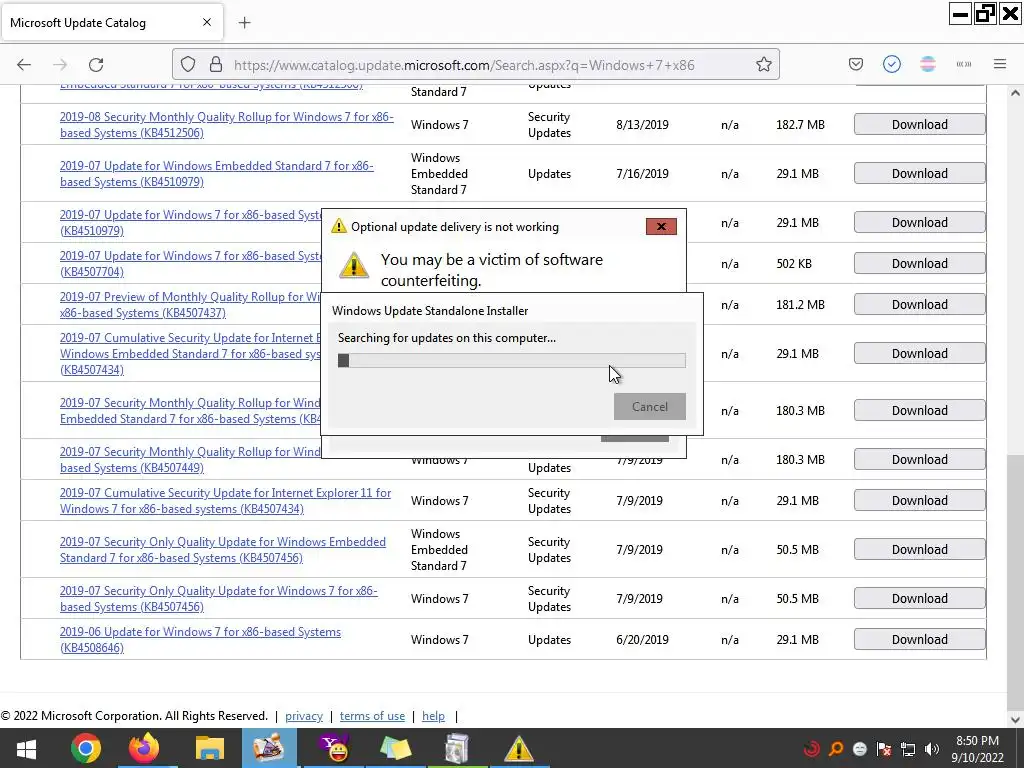Open KB4507704 update for Windows 7 link
This screenshot has width=1024, height=768.
pyautogui.click(x=191, y=263)
